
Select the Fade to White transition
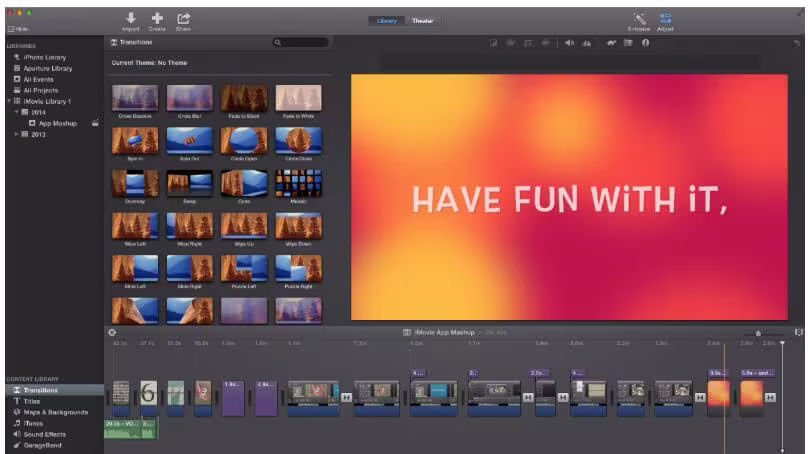click(x=298, y=98)
